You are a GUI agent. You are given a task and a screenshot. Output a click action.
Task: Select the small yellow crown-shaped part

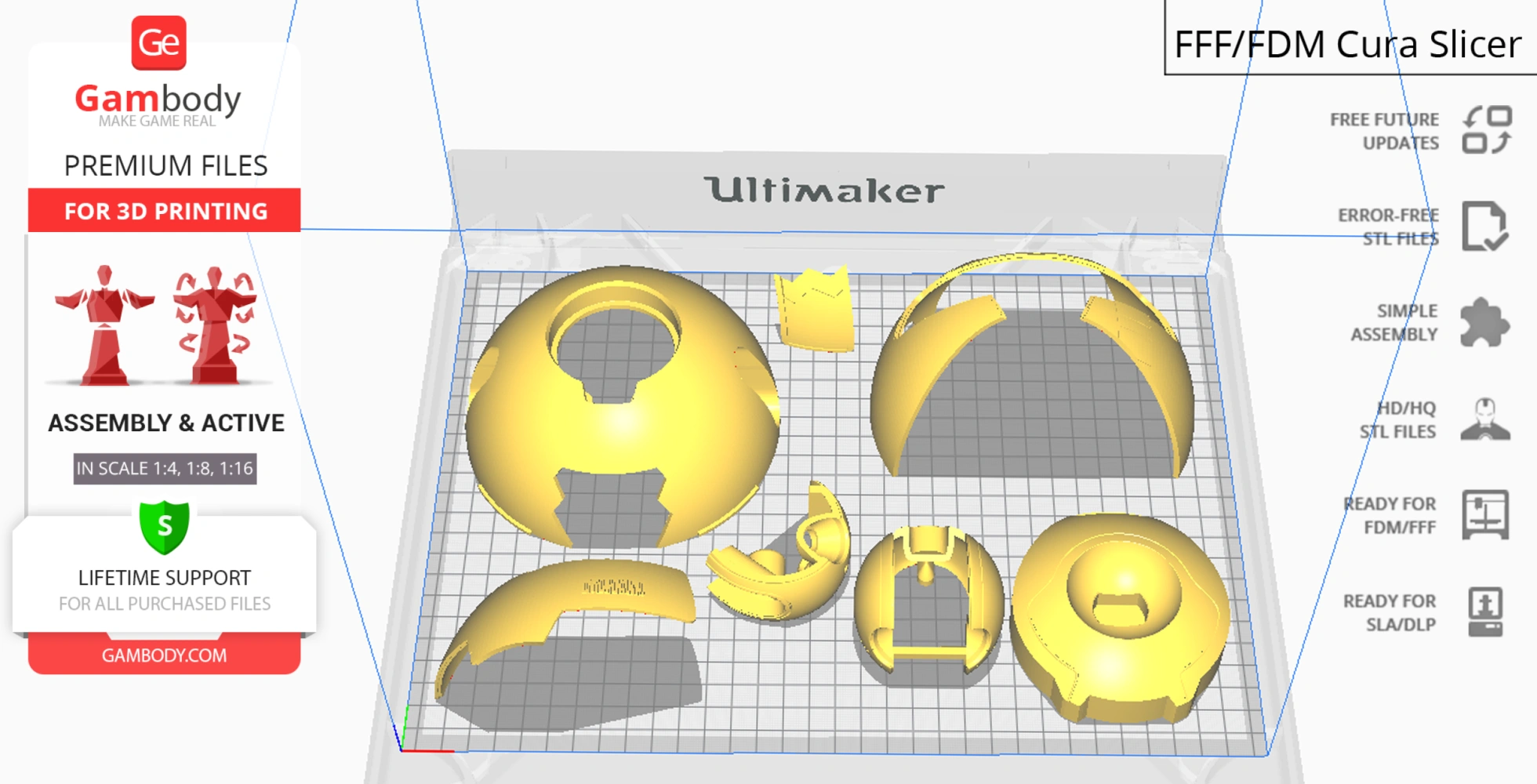pyautogui.click(x=814, y=310)
